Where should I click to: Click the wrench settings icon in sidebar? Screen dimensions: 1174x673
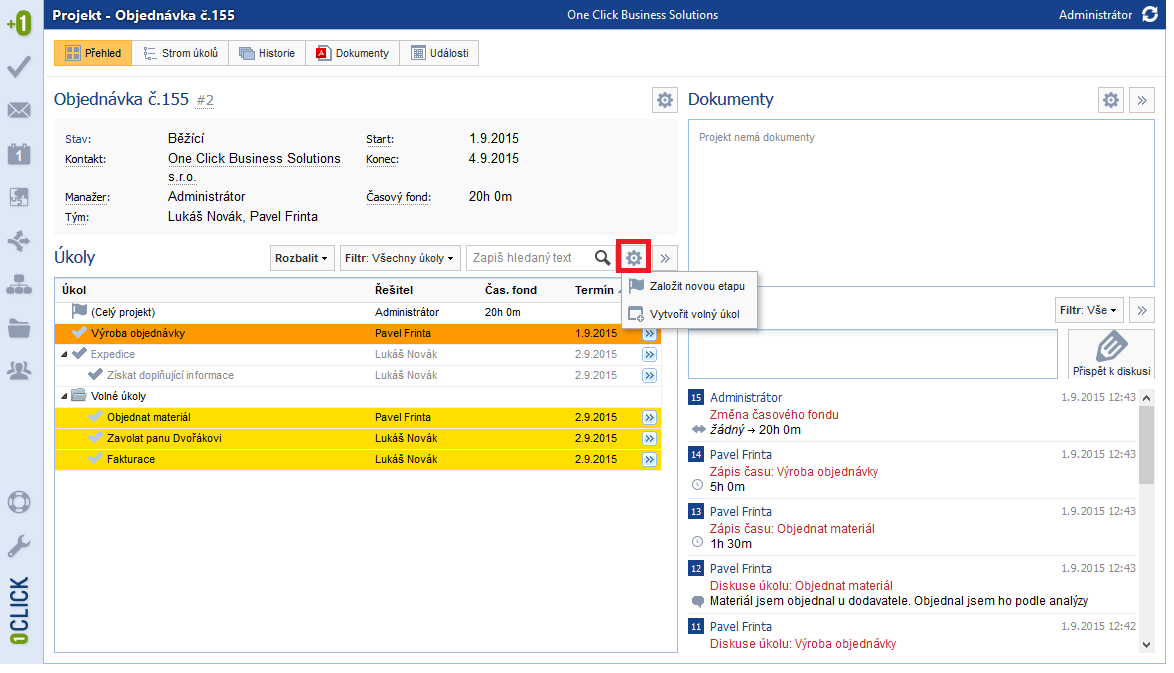(x=18, y=545)
